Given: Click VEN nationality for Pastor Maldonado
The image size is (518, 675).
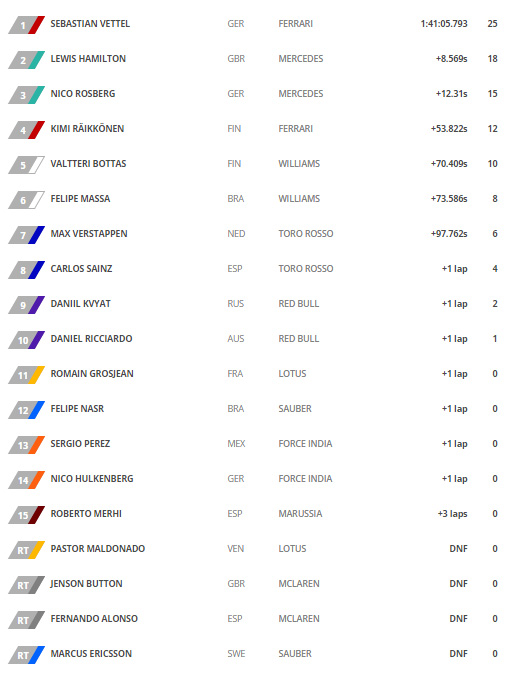Looking at the screenshot, I should 236,549.
